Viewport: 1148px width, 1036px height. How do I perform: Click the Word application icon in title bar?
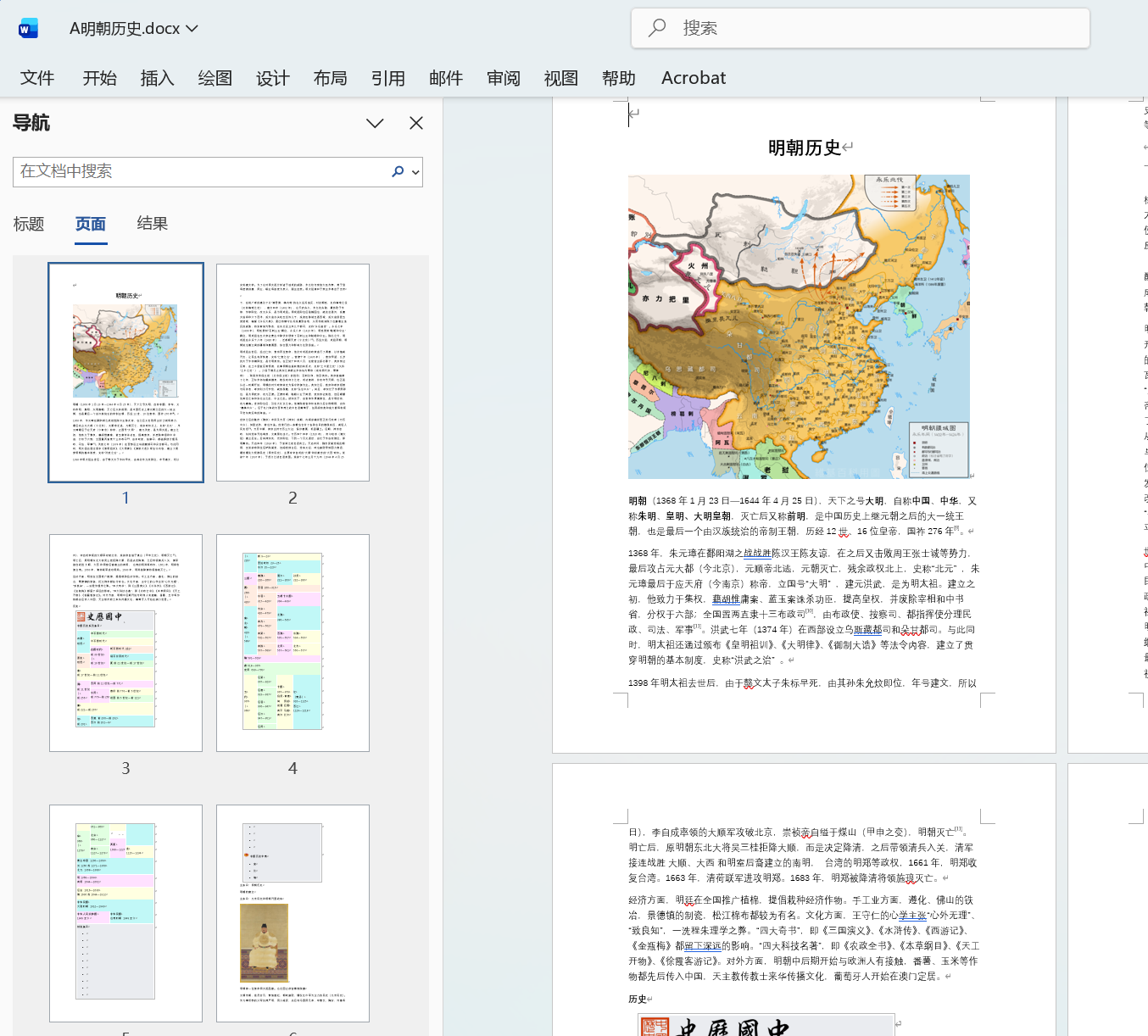[x=28, y=27]
